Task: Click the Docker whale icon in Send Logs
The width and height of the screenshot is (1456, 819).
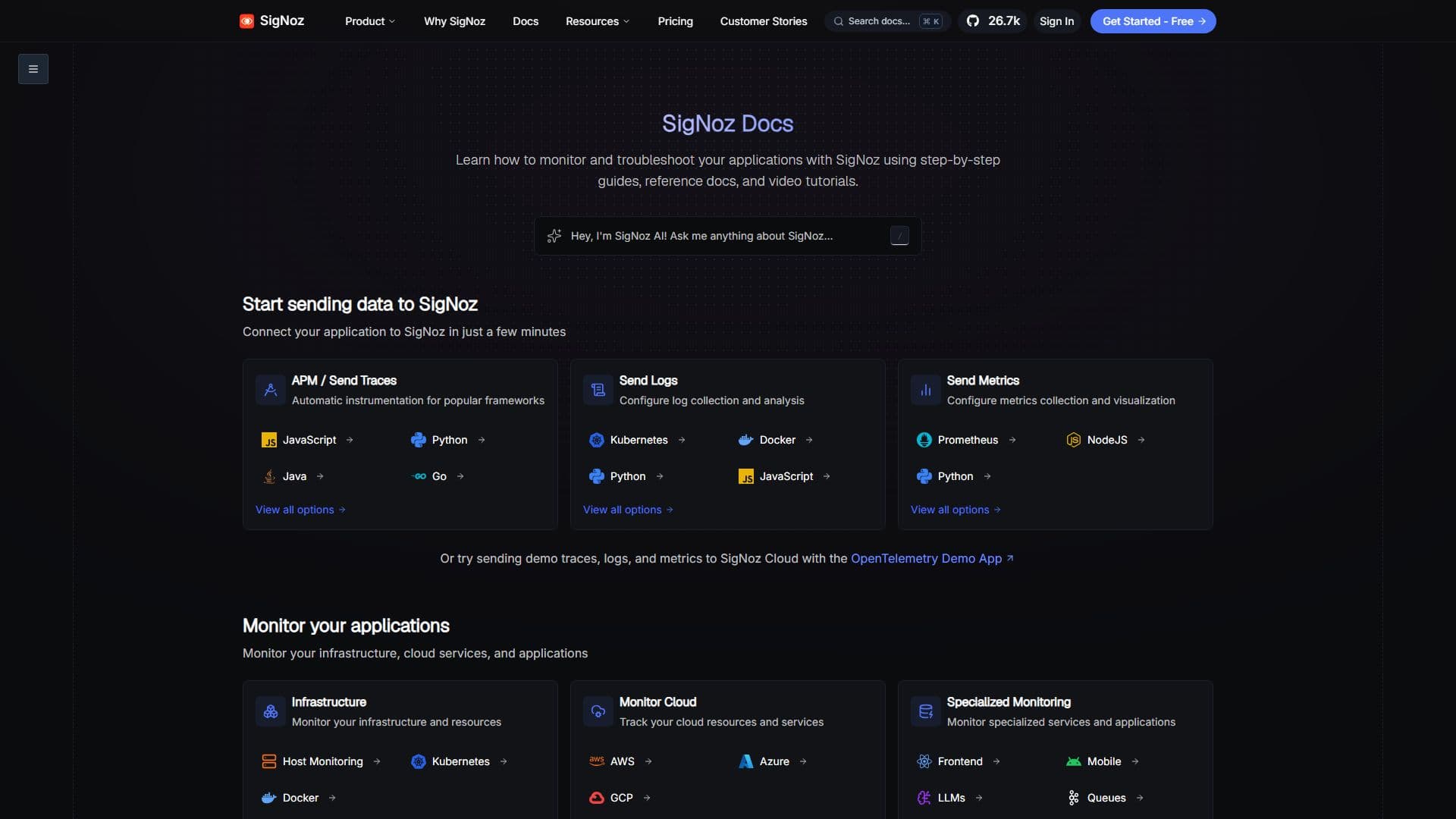Action: 746,440
